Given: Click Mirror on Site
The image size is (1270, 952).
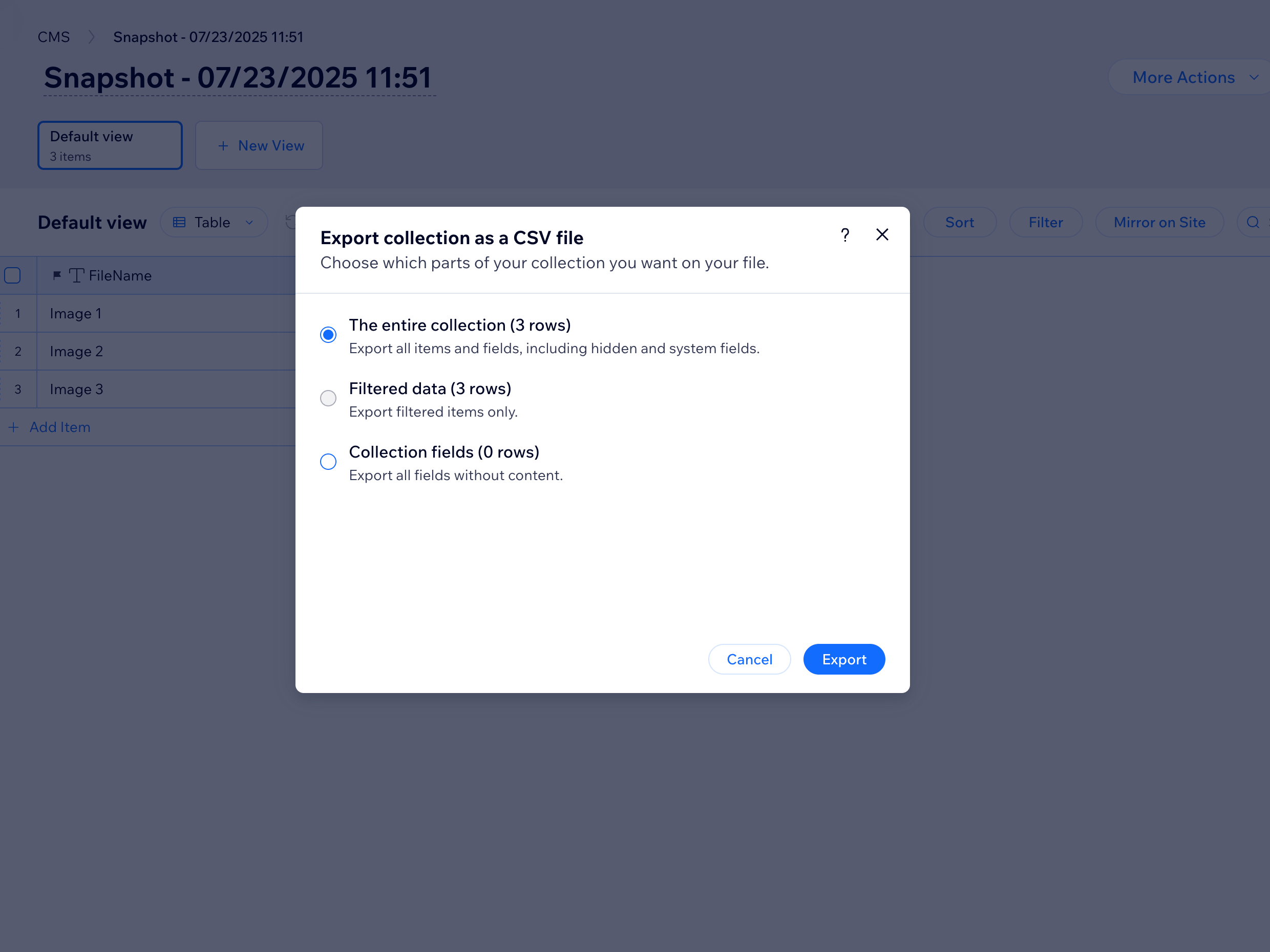Looking at the screenshot, I should 1158,223.
